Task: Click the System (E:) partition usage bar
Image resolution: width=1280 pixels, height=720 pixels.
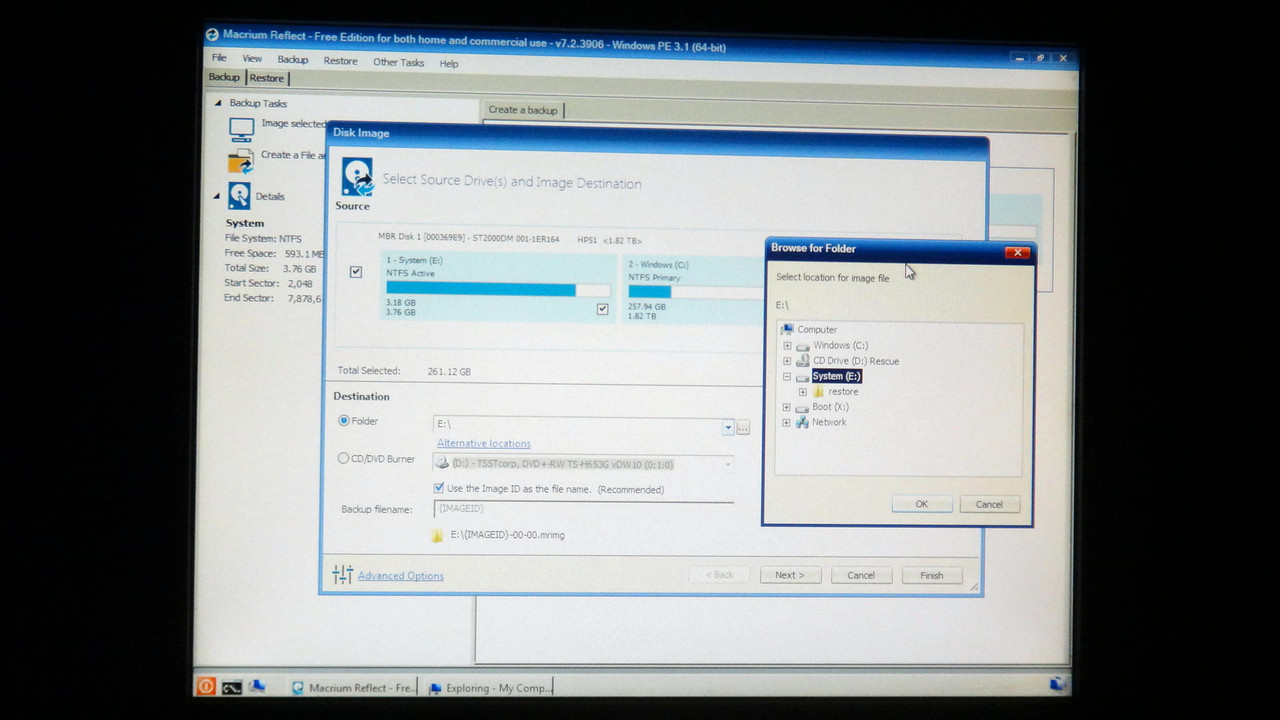Action: 498,289
